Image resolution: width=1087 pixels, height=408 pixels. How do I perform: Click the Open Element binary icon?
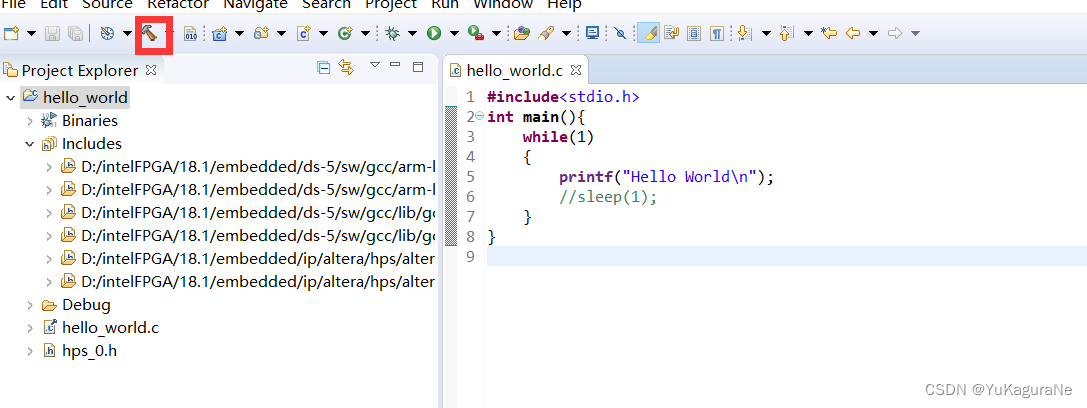click(191, 33)
